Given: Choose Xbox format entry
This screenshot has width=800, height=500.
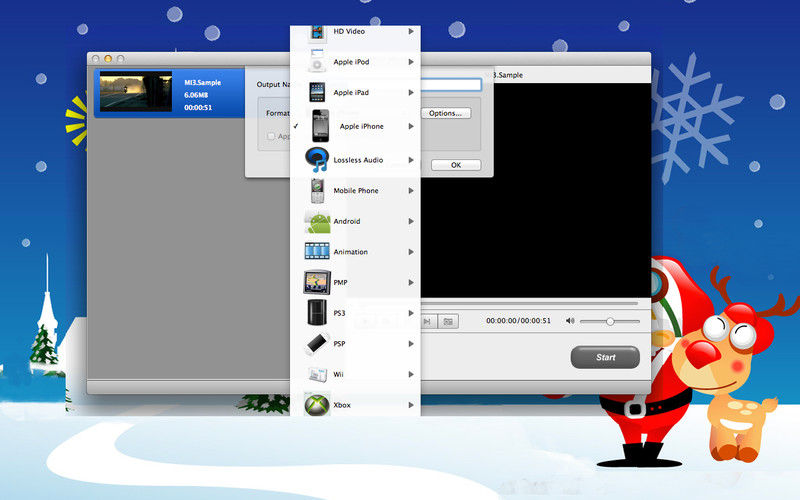Looking at the screenshot, I should (355, 404).
